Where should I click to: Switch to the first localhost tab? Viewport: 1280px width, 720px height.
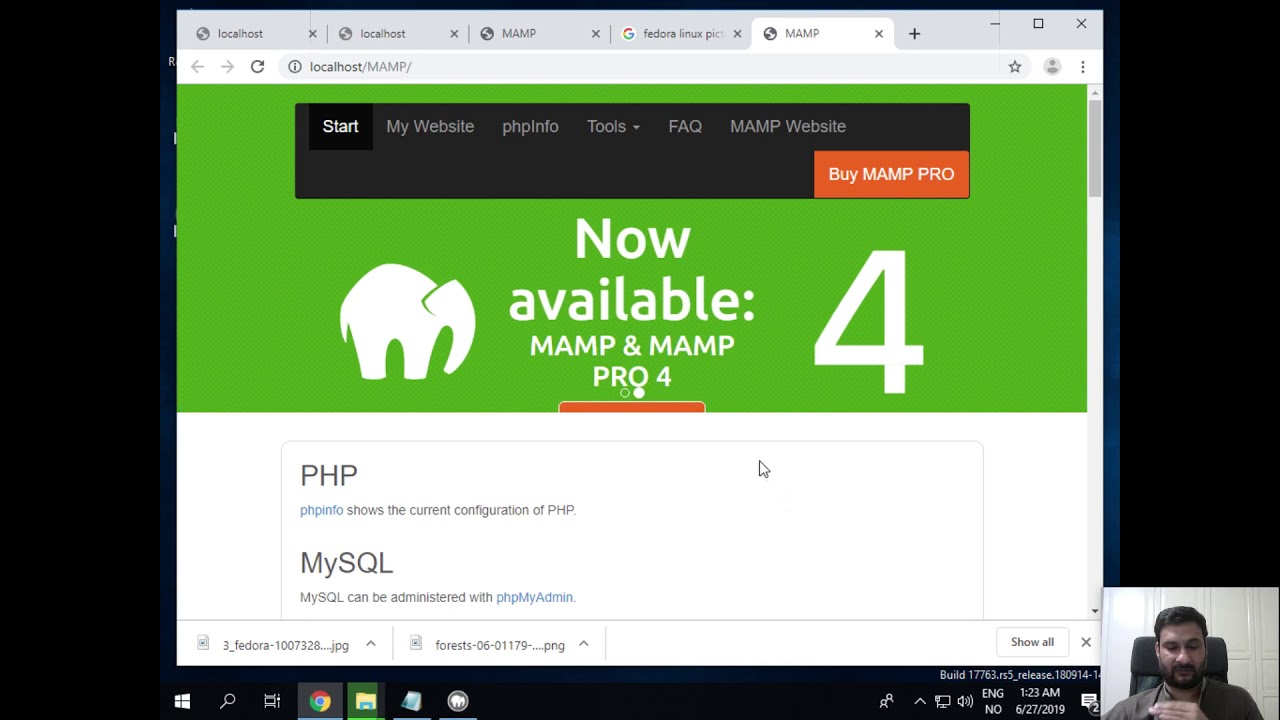250,33
